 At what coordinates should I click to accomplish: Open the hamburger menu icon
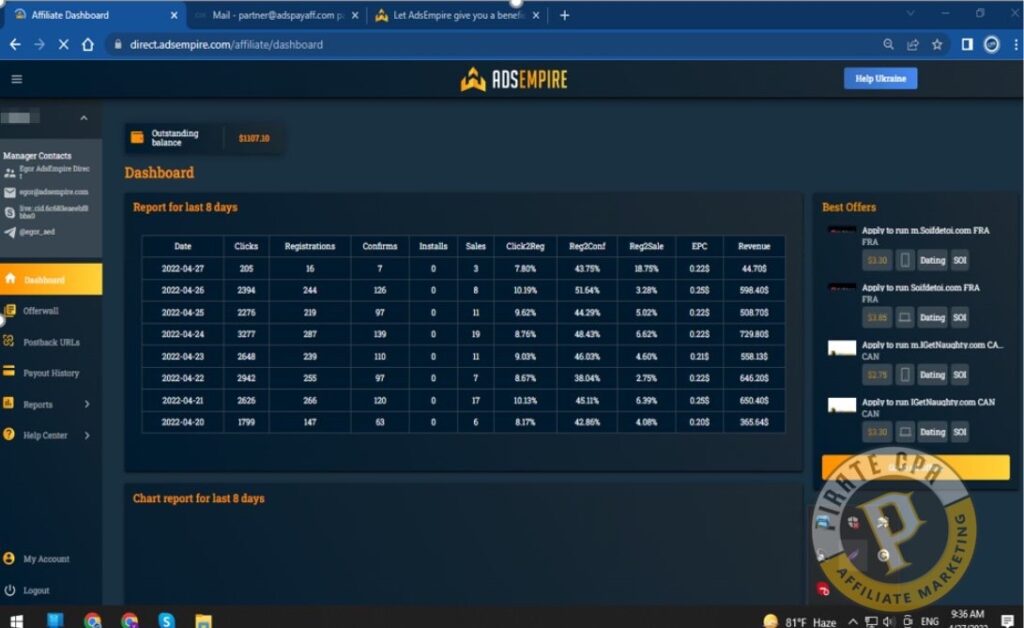[17, 79]
